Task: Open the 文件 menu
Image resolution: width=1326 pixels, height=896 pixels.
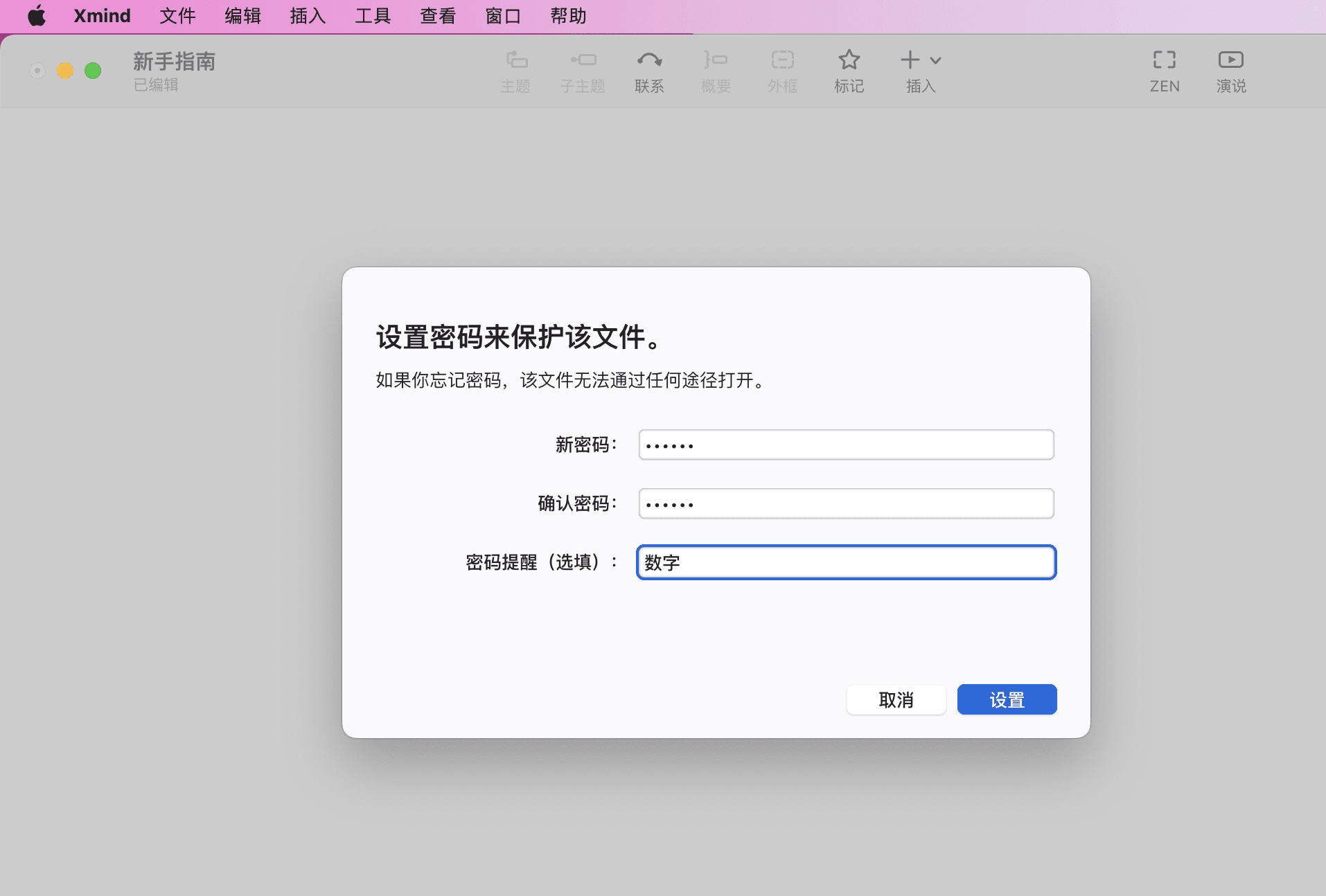Action: coord(177,15)
